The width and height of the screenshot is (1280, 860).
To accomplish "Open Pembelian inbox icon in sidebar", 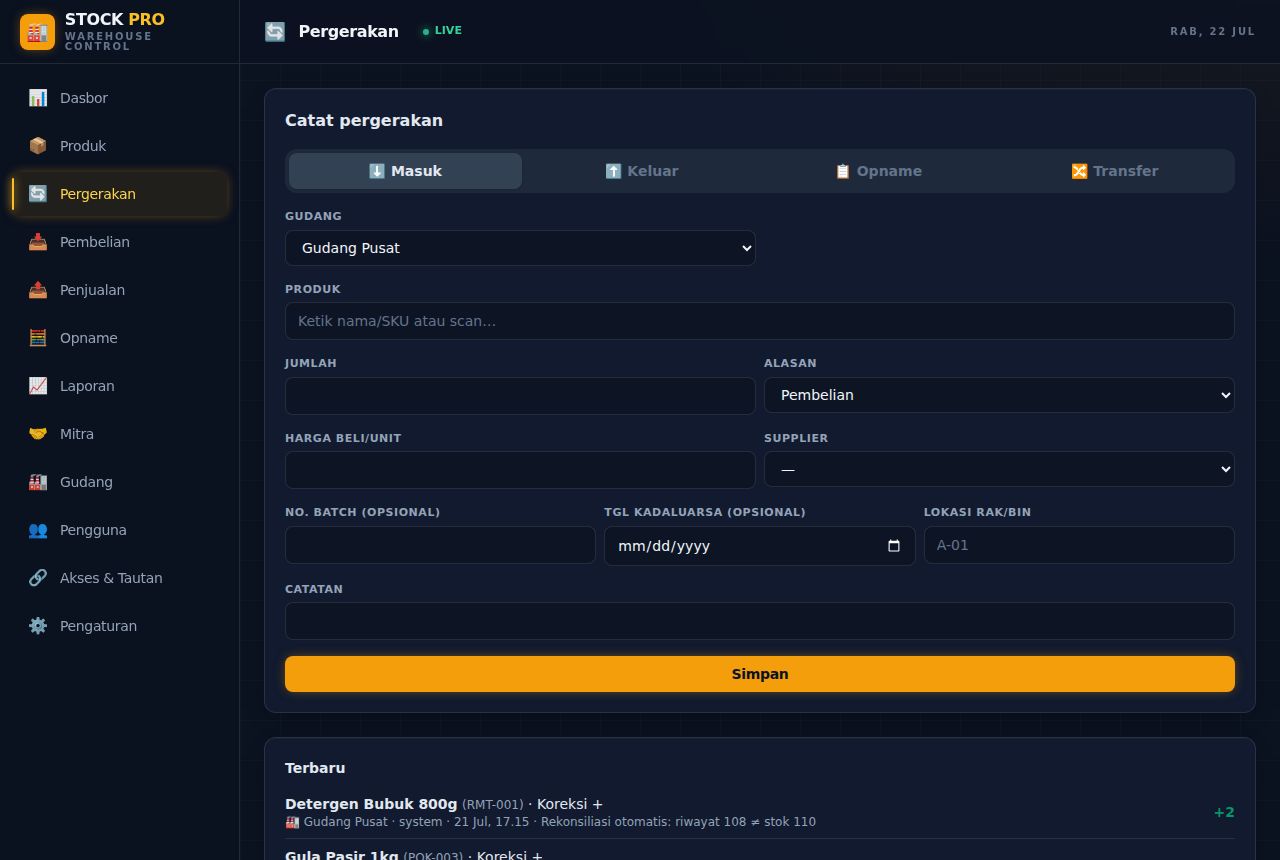I will pyautogui.click(x=38, y=242).
